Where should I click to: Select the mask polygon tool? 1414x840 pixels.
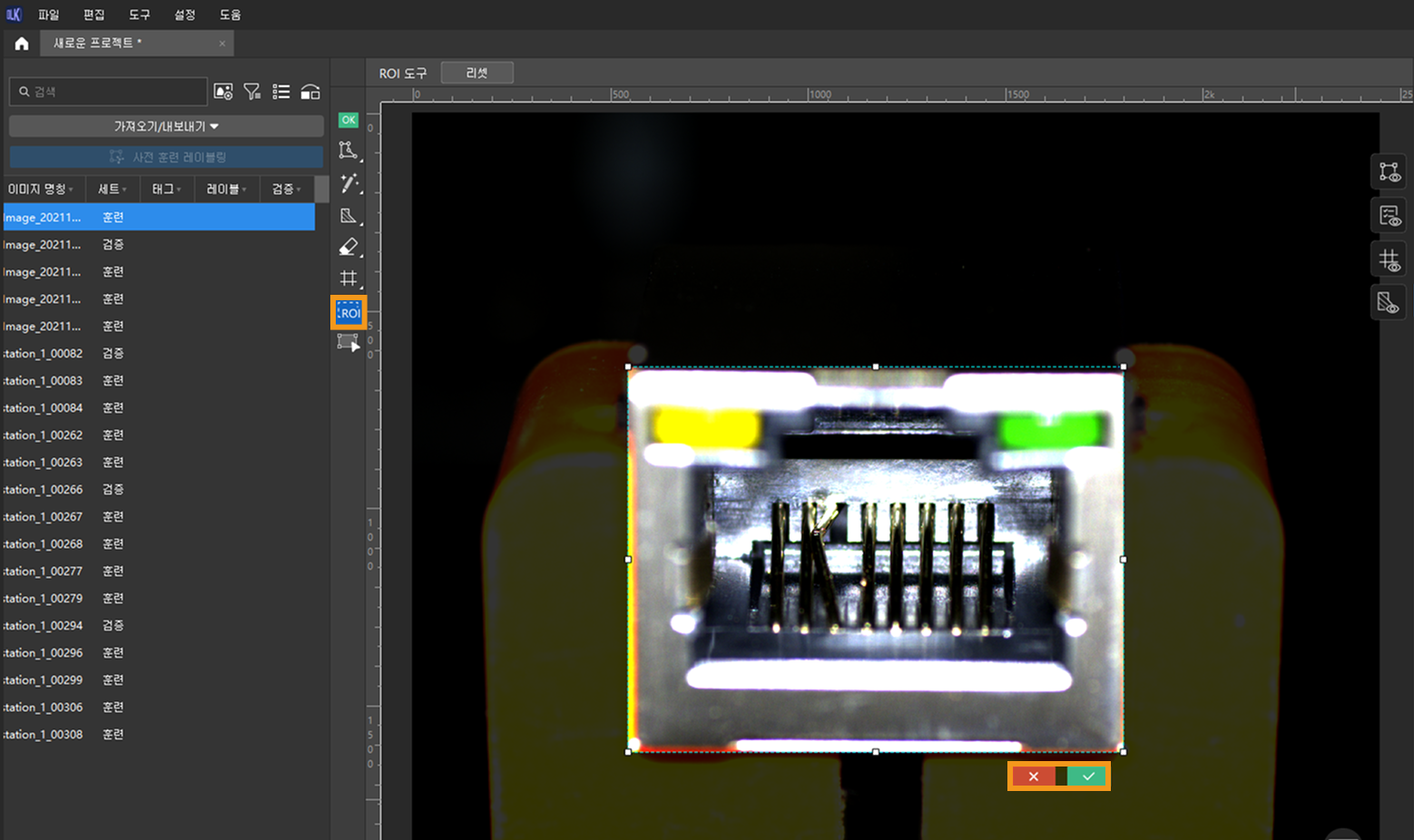pos(349,215)
